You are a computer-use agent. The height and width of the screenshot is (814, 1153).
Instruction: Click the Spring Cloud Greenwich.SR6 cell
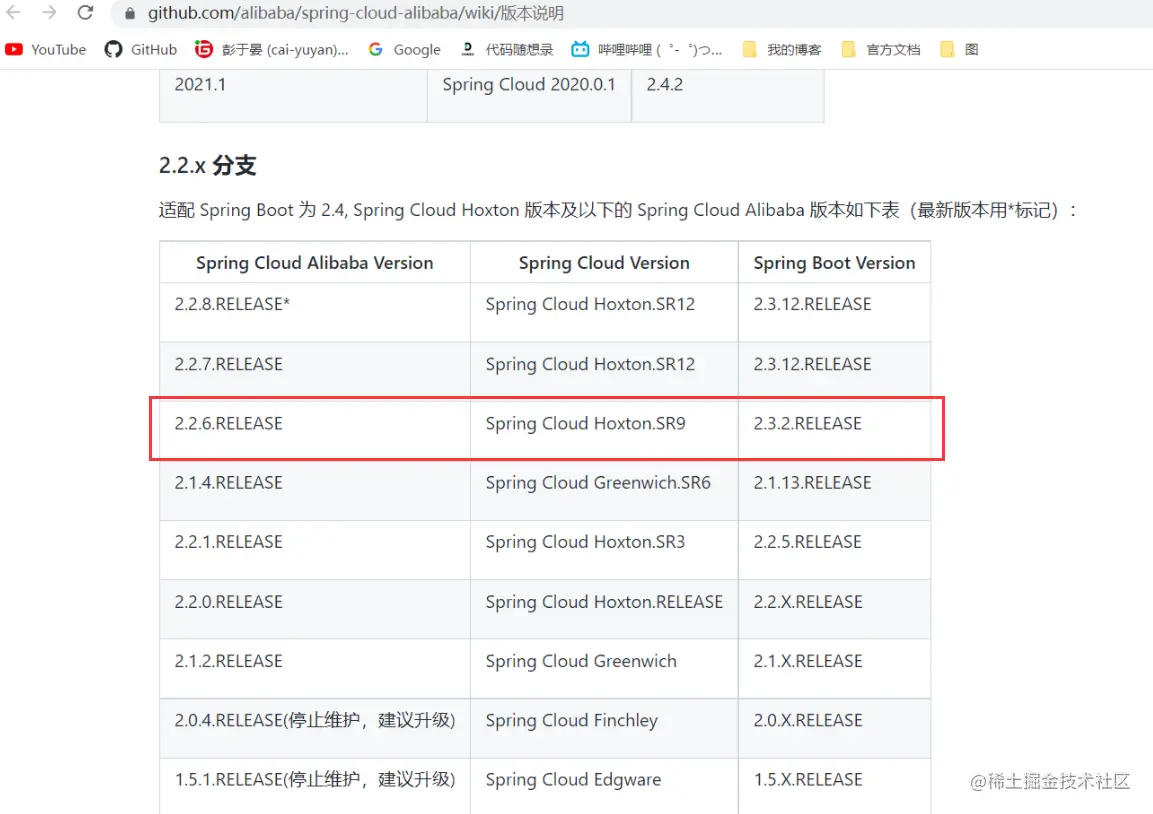tap(604, 490)
